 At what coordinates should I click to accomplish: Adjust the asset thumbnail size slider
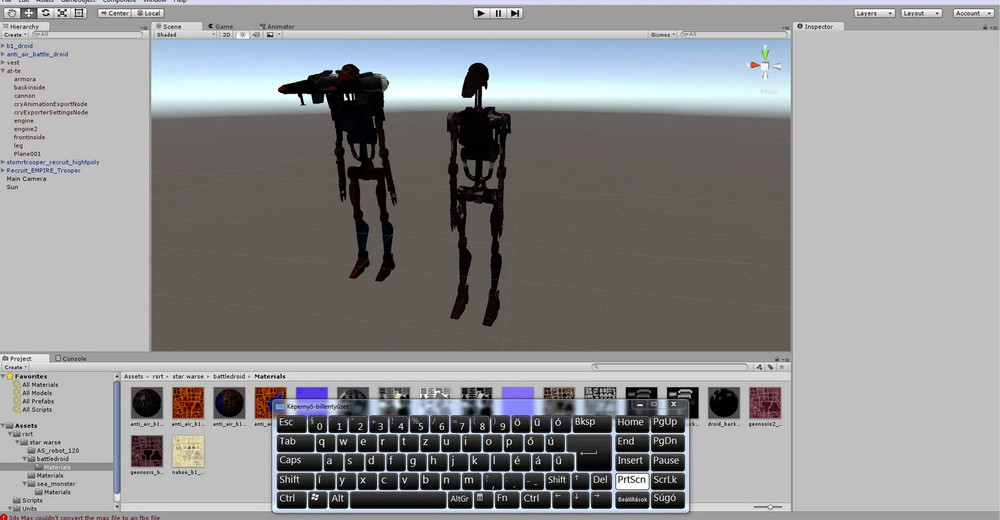point(768,507)
